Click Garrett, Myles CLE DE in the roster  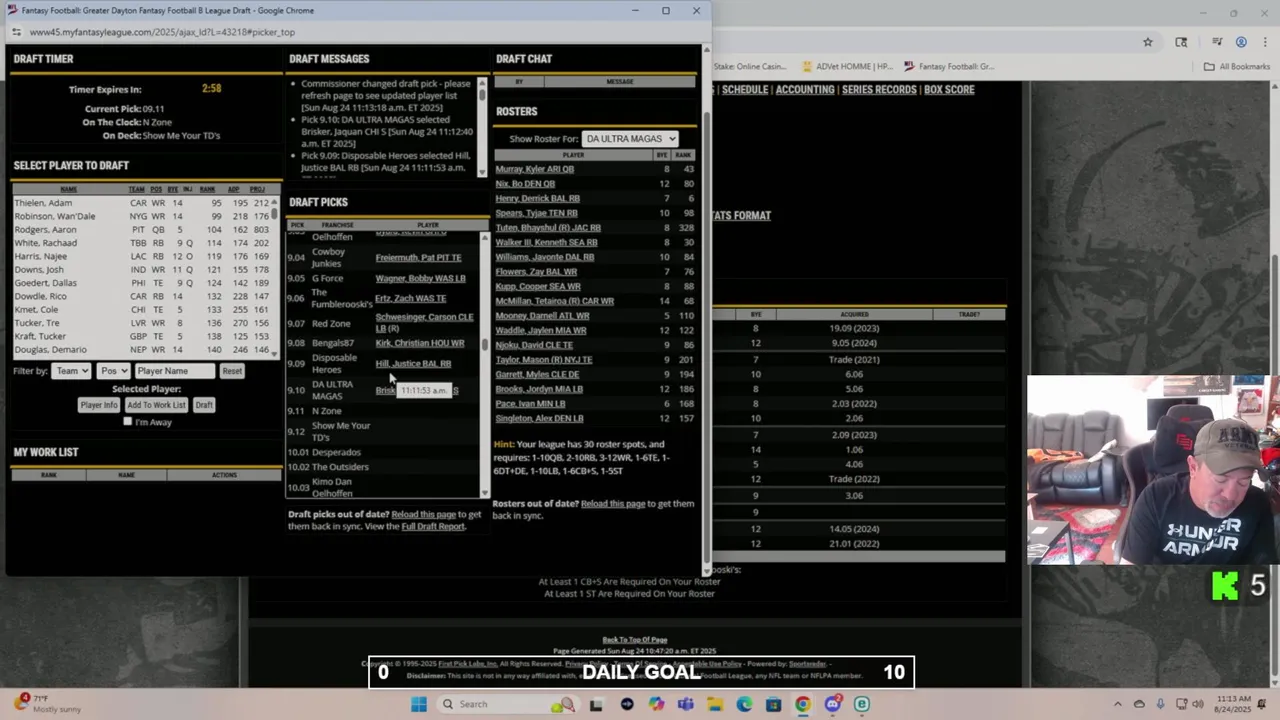coord(537,374)
